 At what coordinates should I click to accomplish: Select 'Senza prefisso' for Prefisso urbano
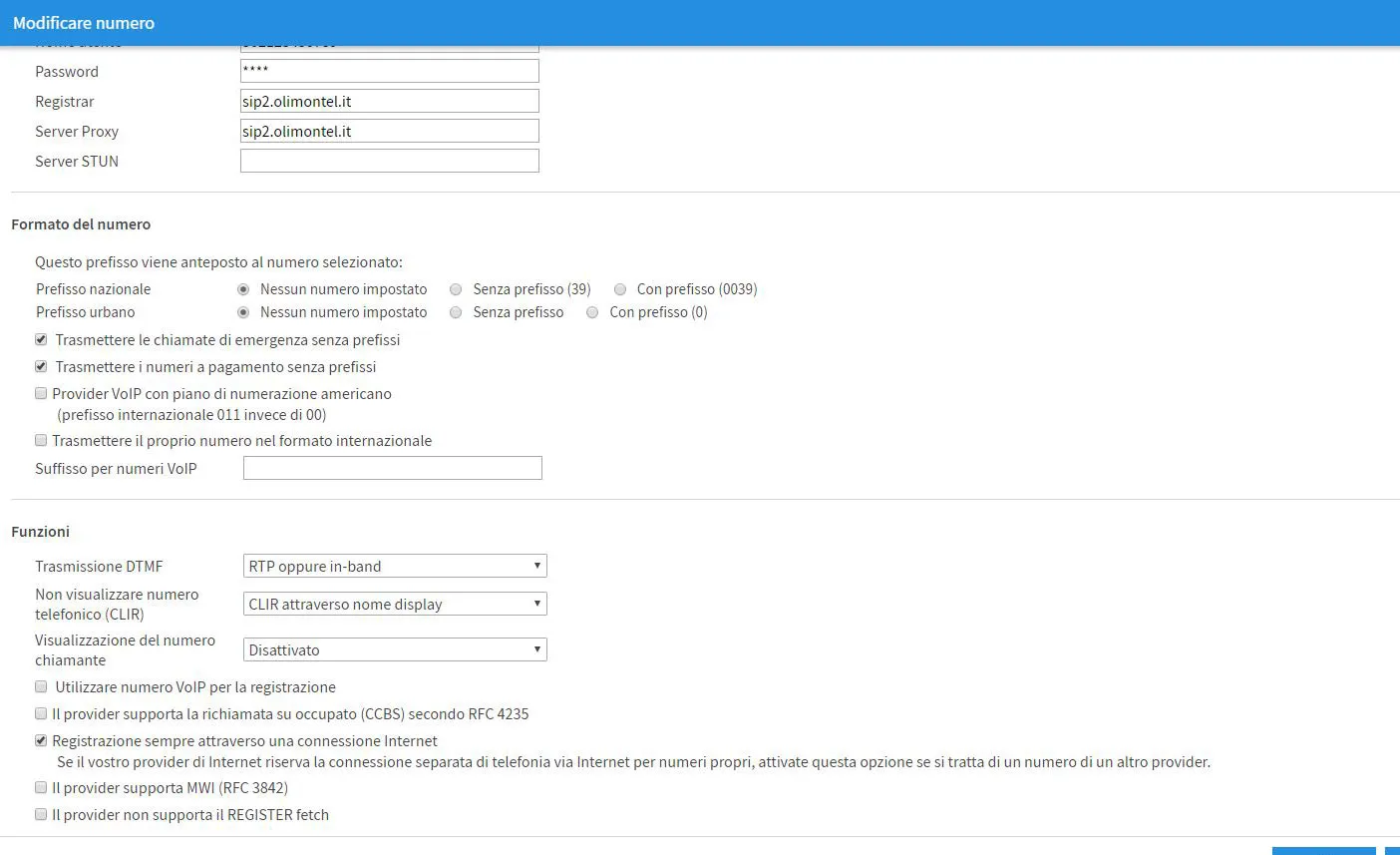(x=456, y=312)
